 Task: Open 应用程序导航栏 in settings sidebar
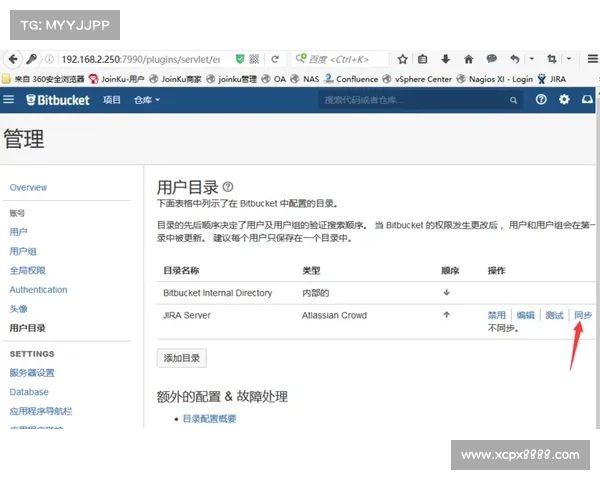[x=41, y=411]
